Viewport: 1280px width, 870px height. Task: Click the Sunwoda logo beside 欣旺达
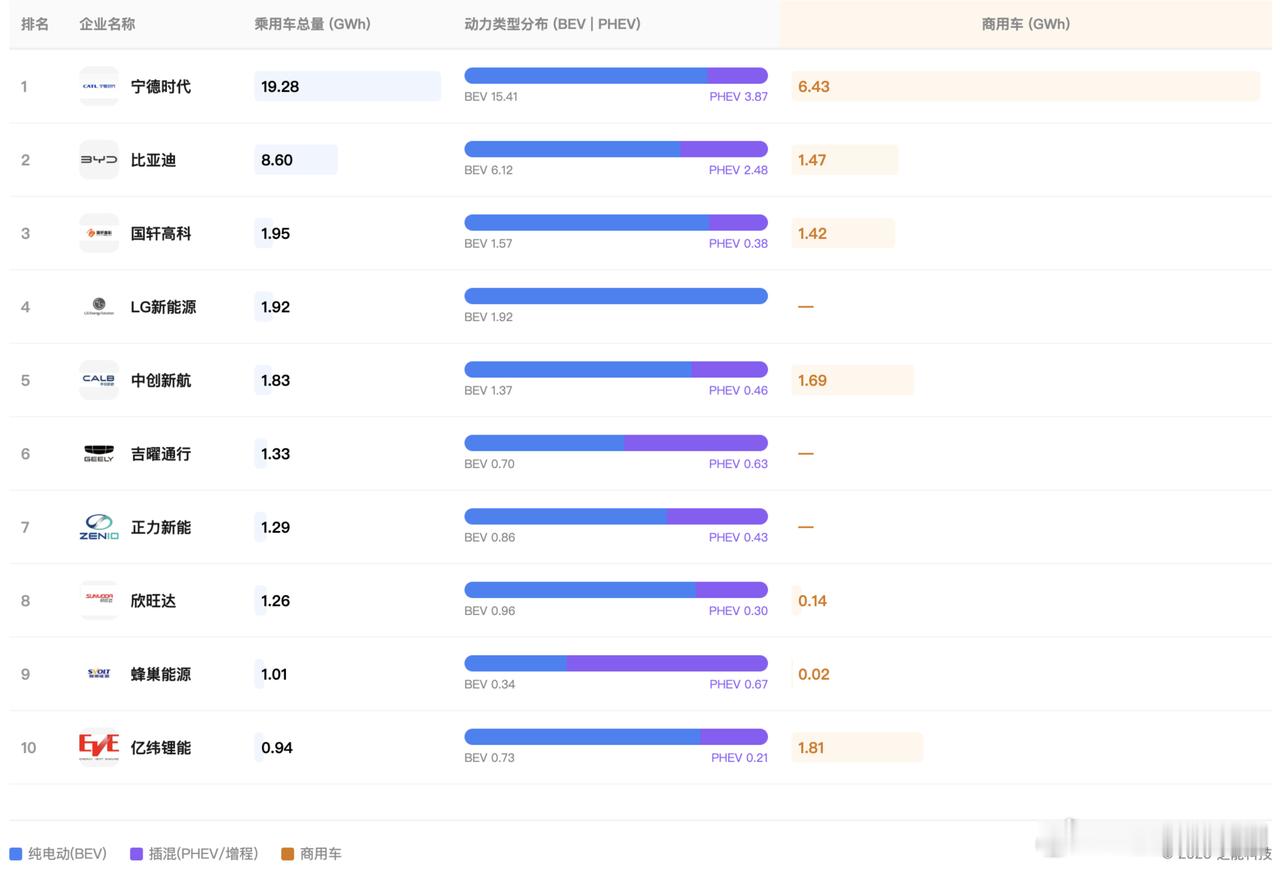click(99, 601)
